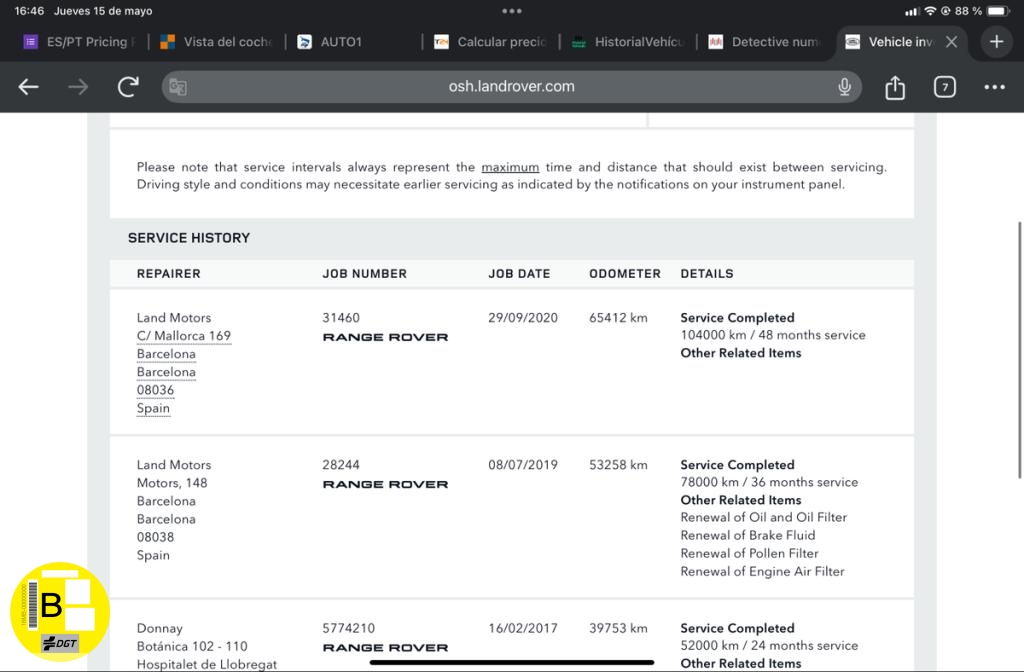Click the Range Rover logo for job 28244

click(385, 484)
